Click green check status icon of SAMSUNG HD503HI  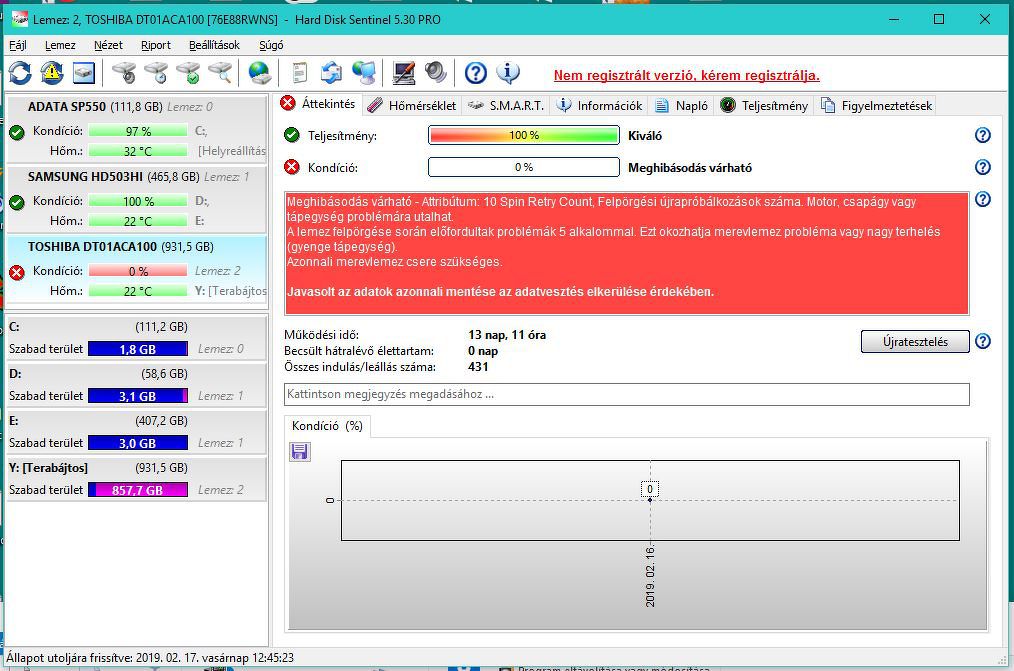17,202
